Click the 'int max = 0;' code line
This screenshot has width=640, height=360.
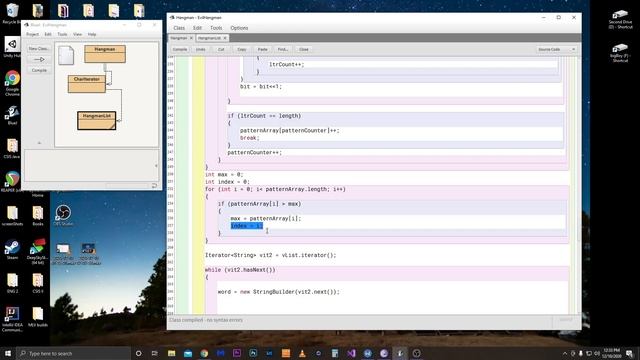point(224,175)
